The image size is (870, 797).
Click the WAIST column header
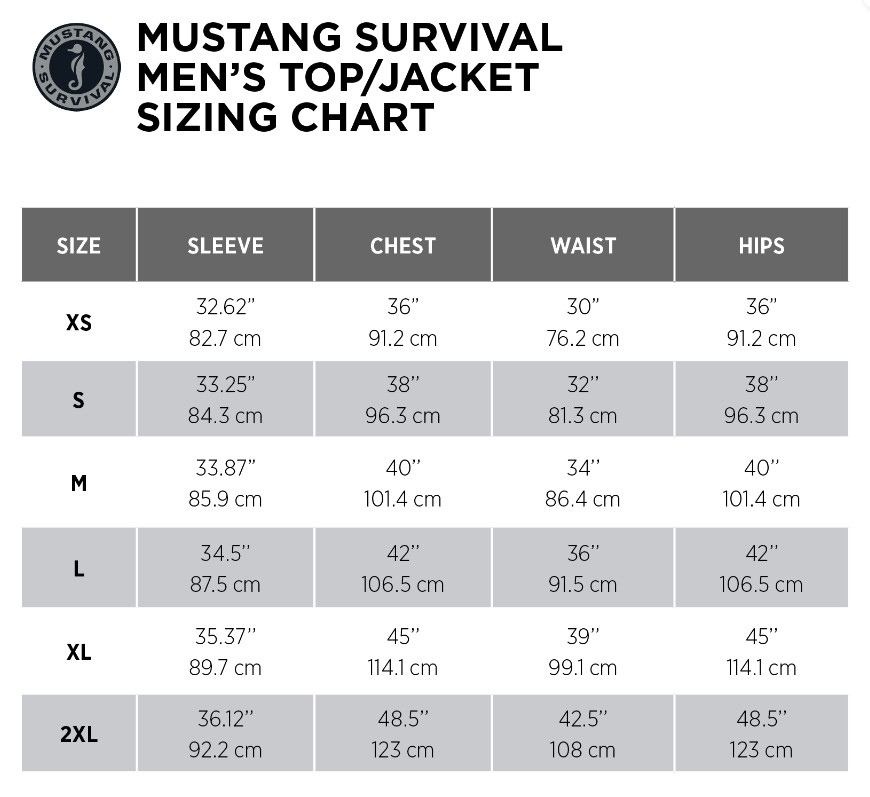tap(583, 245)
